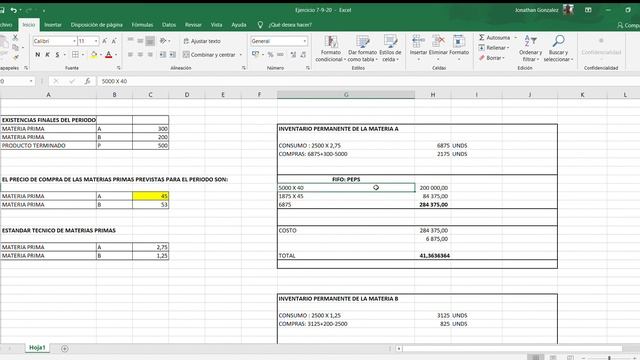Align text right in cell

pos(150,55)
